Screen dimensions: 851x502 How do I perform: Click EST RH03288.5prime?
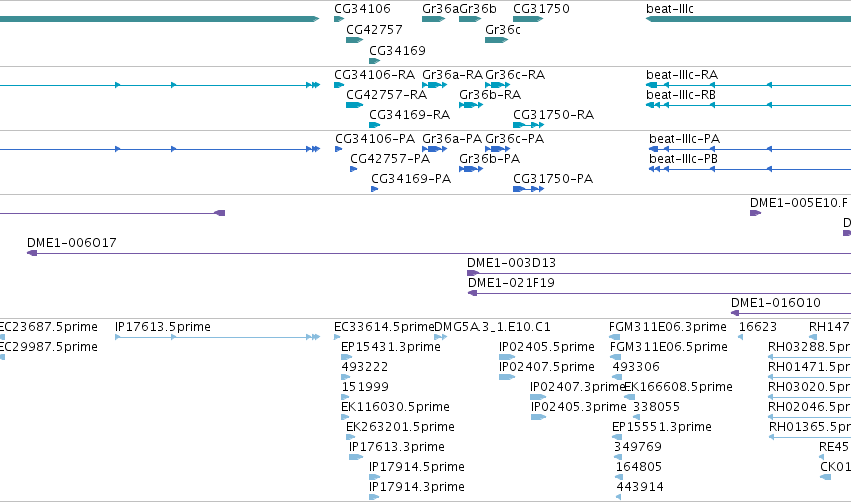coord(809,347)
